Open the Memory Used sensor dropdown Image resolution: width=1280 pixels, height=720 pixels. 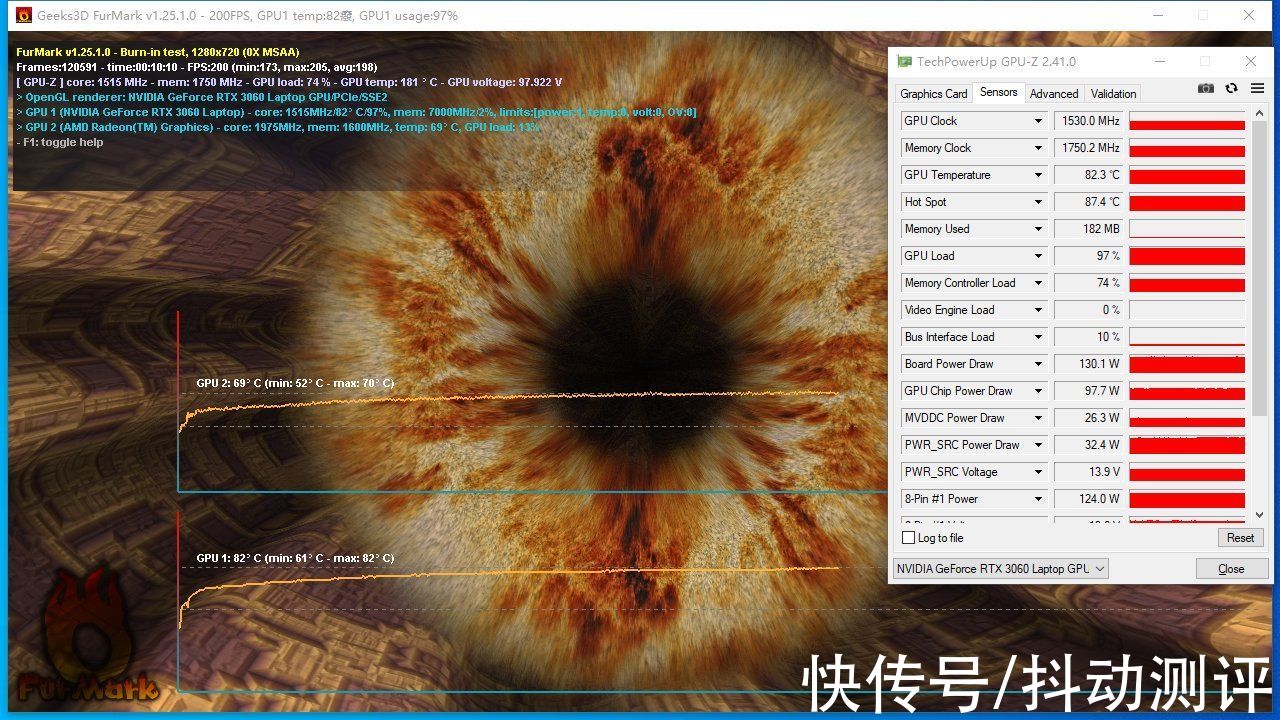(x=1038, y=229)
